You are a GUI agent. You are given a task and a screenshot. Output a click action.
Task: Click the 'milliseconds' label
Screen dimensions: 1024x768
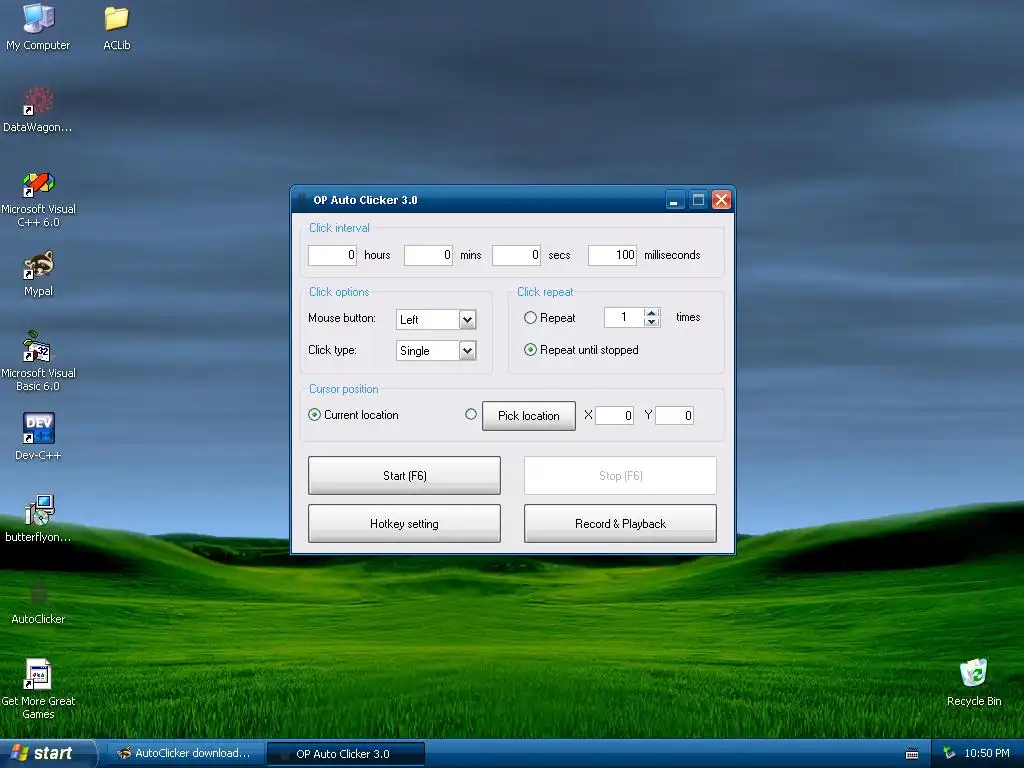[x=672, y=255]
